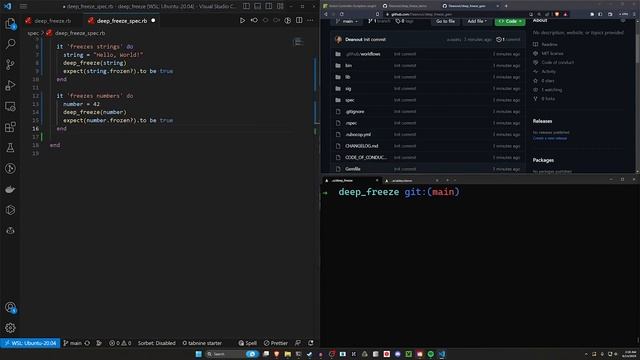
Task: Reload the browser page
Action: [342, 14]
